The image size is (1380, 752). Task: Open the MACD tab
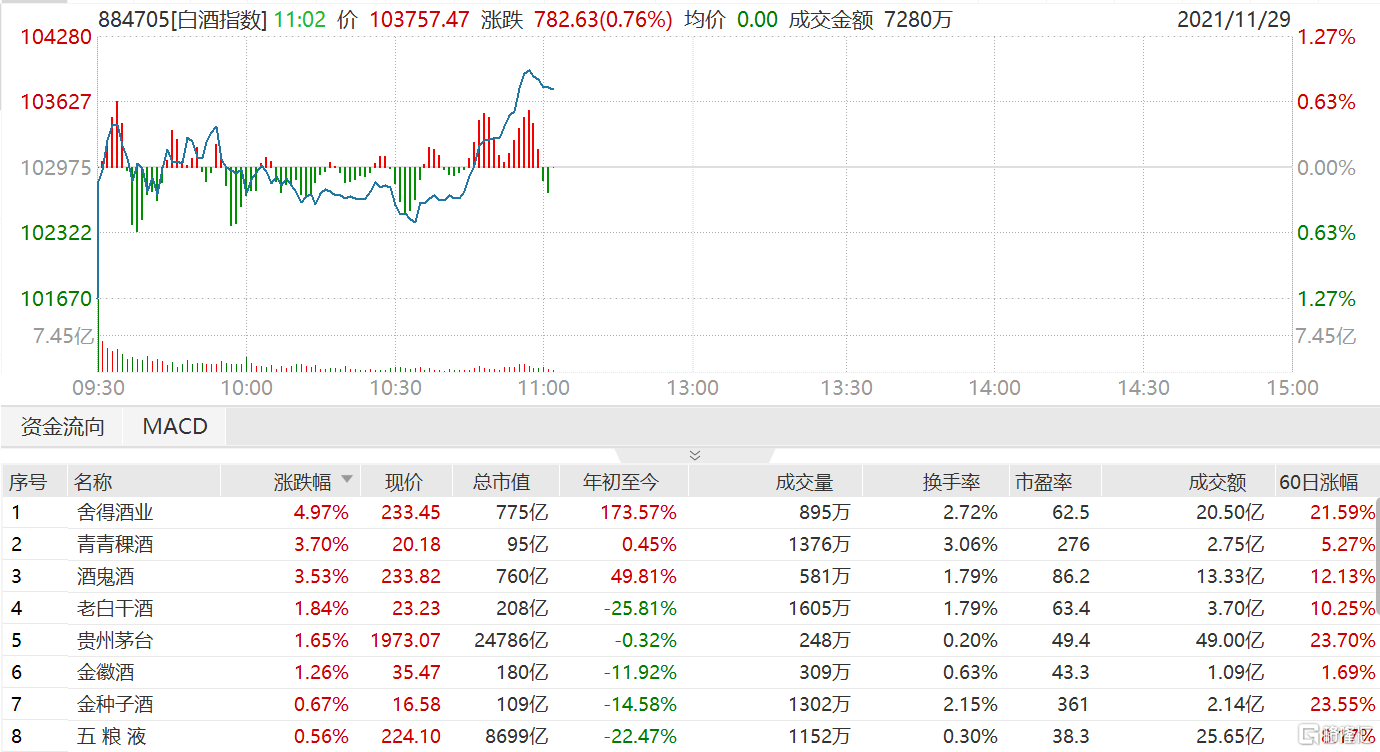point(175,427)
